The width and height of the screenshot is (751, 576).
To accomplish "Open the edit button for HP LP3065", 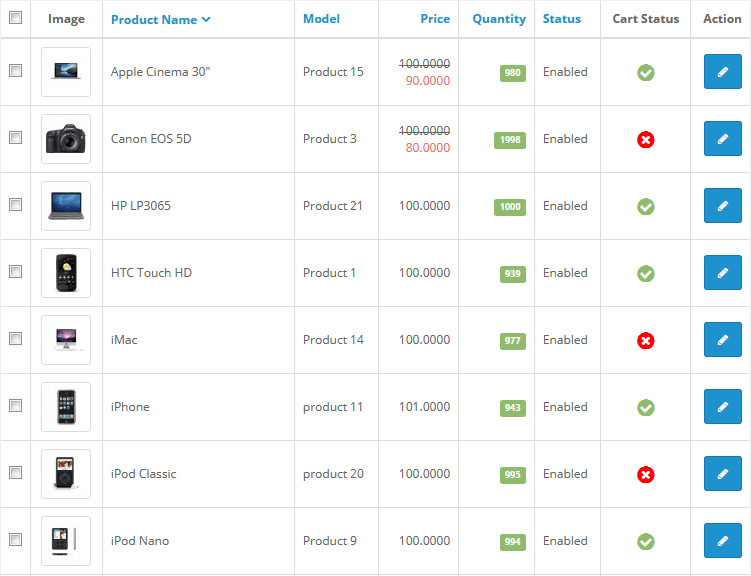I will [x=722, y=205].
